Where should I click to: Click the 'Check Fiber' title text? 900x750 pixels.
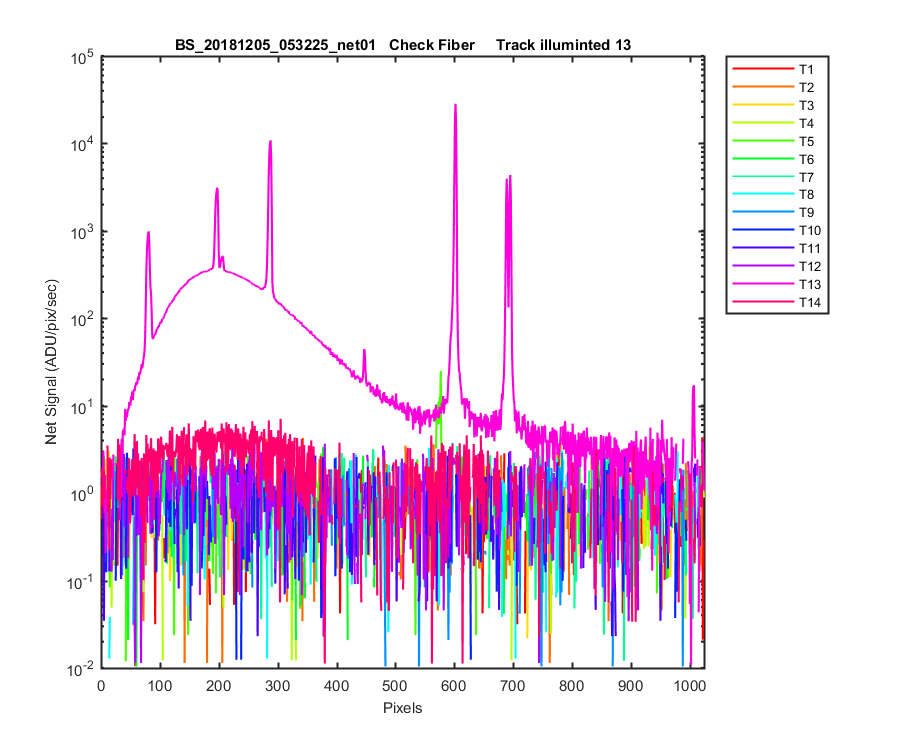432,45
